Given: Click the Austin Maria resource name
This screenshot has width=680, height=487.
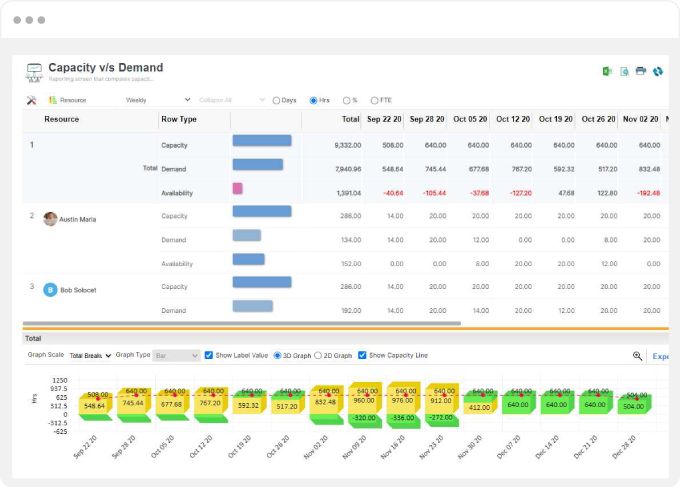Looking at the screenshot, I should 78,219.
